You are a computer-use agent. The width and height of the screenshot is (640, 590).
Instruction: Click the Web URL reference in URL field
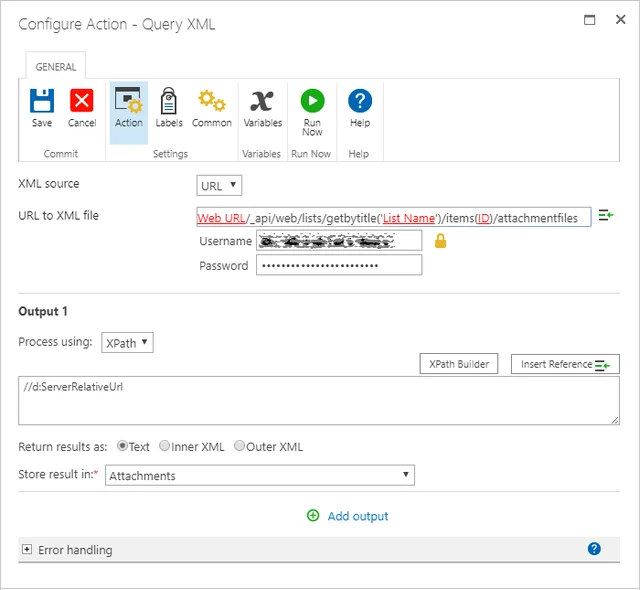click(x=221, y=218)
